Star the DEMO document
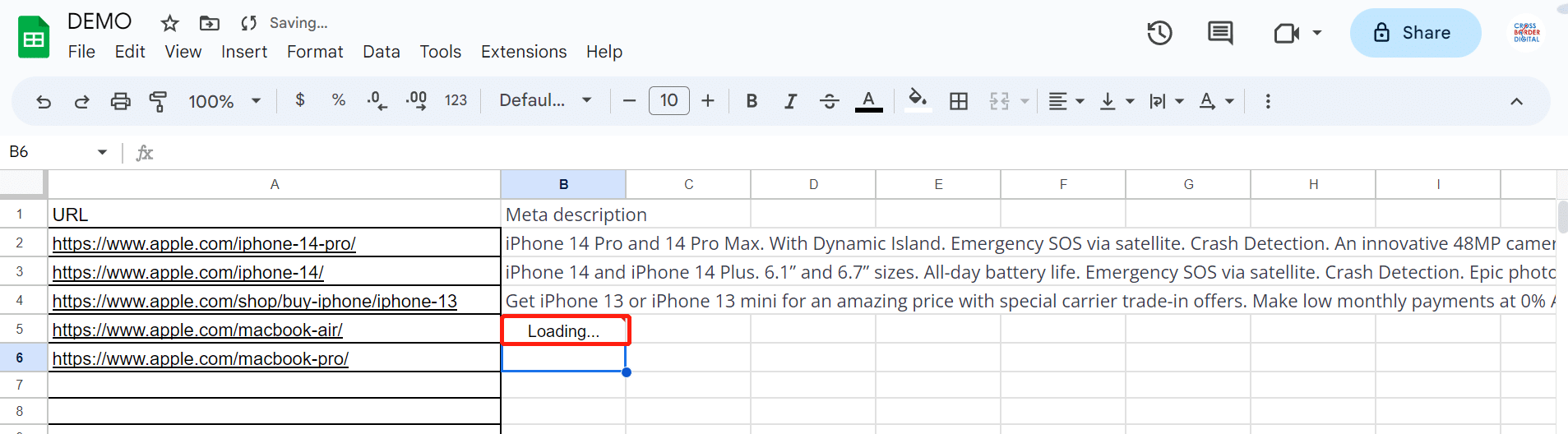 pos(169,23)
